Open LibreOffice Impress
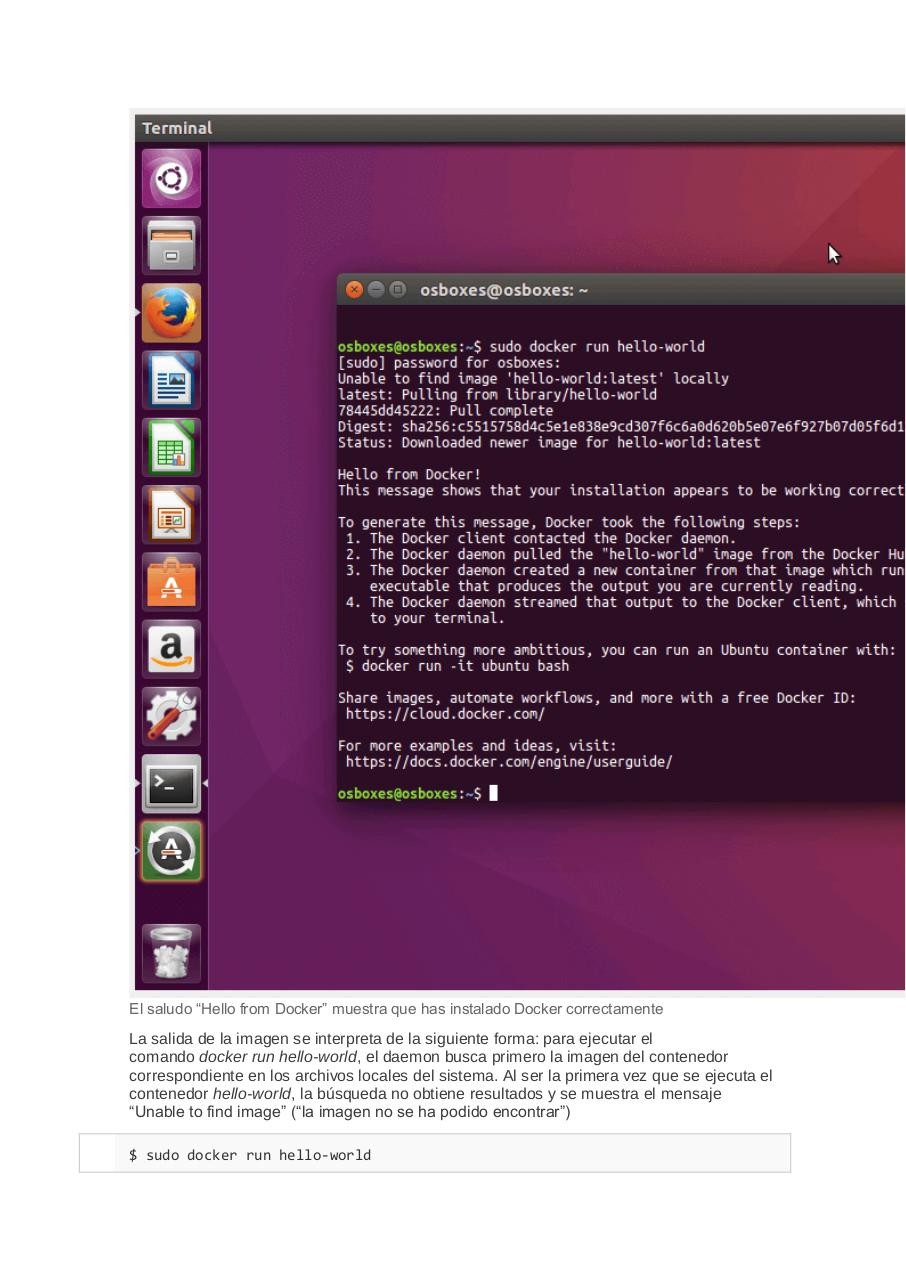Screen dimensions: 906x1280 [170, 514]
